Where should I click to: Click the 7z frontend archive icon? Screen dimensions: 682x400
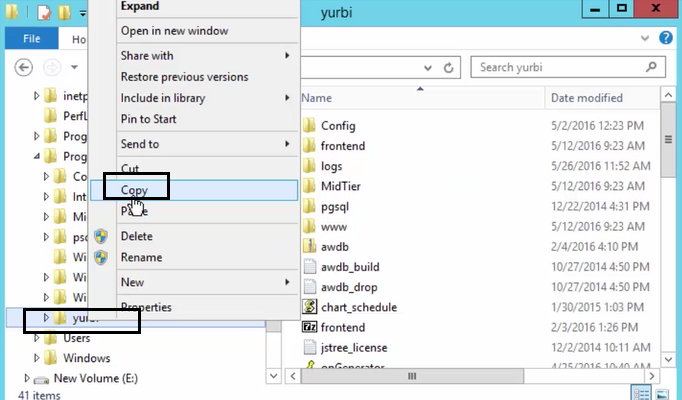tap(308, 327)
